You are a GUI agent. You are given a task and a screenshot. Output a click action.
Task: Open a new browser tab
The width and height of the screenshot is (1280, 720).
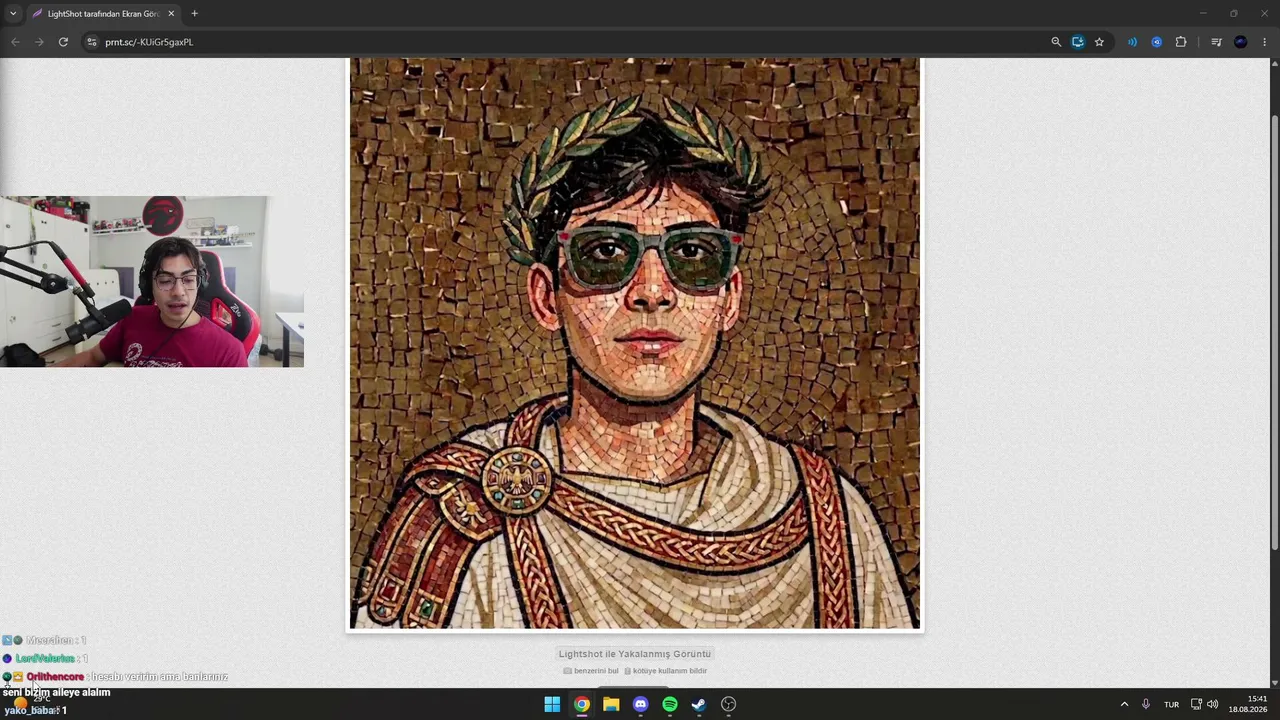(x=194, y=14)
